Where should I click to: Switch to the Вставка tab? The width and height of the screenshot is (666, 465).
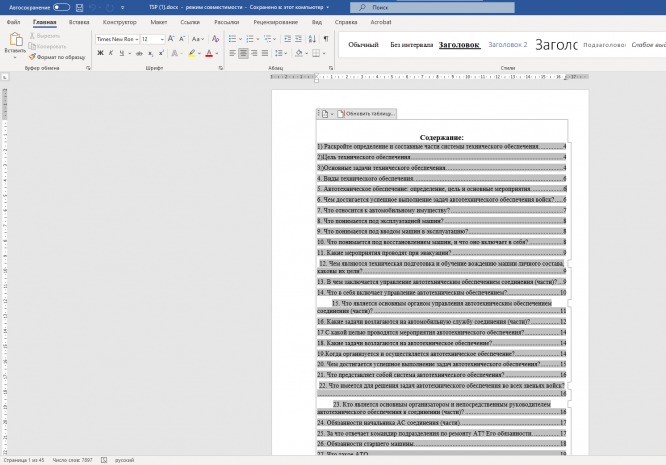pyautogui.click(x=79, y=22)
